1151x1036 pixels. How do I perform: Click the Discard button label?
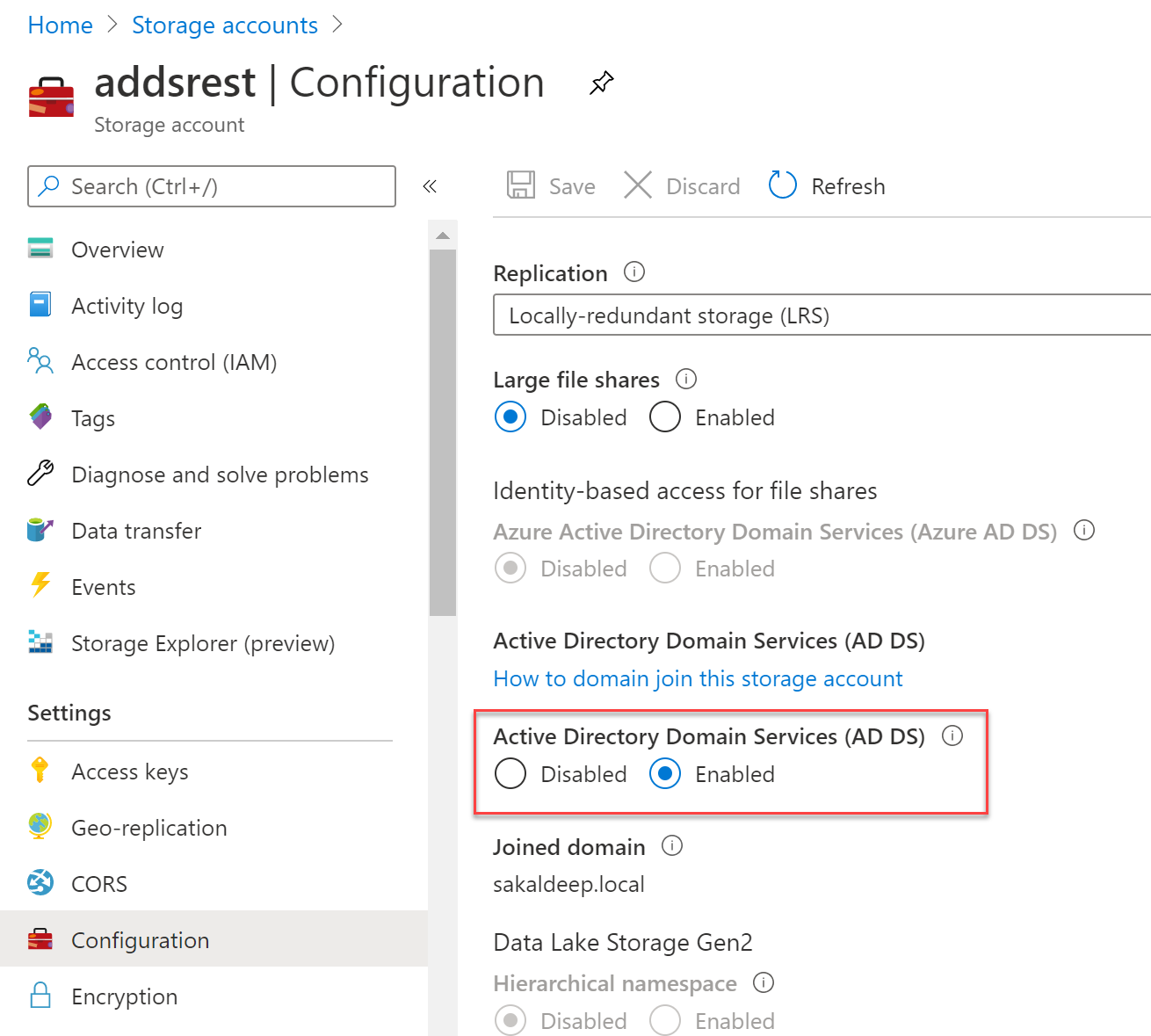703,186
